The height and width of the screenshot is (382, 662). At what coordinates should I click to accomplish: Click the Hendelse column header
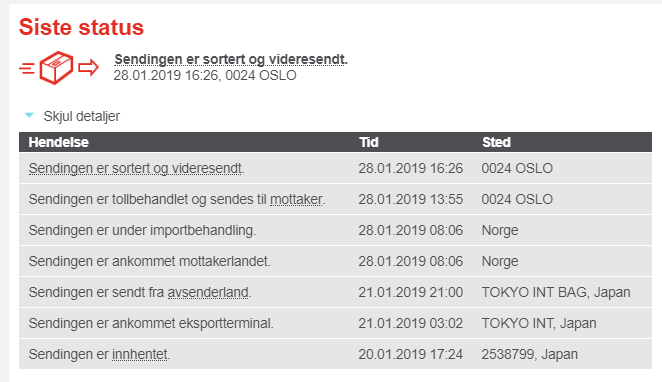[x=59, y=142]
